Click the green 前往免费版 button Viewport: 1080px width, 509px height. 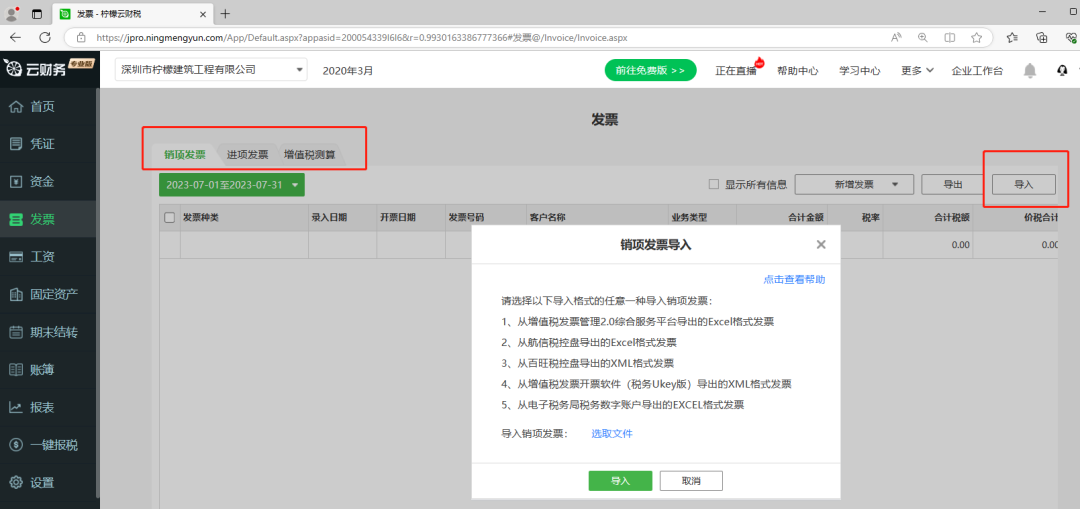tap(650, 70)
